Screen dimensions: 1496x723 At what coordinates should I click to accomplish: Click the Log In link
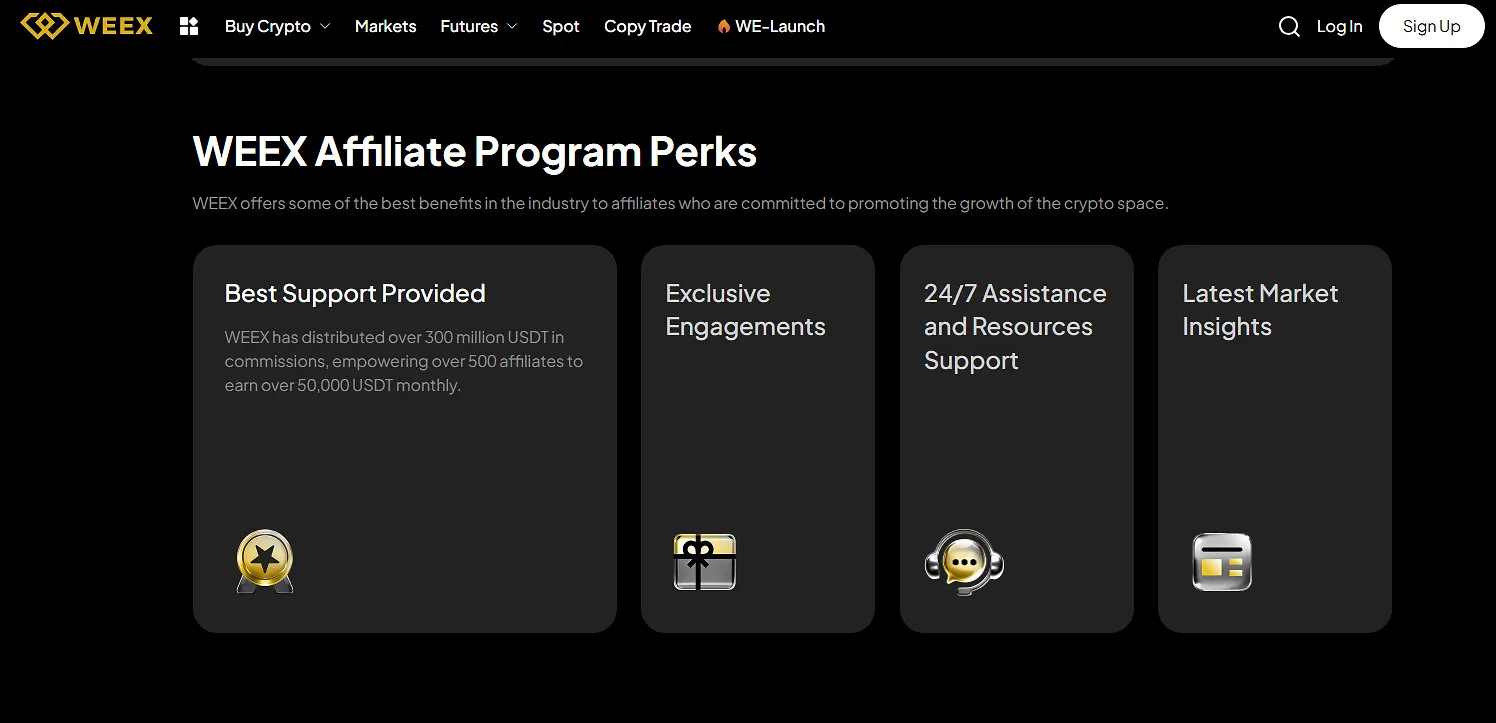pyautogui.click(x=1339, y=27)
